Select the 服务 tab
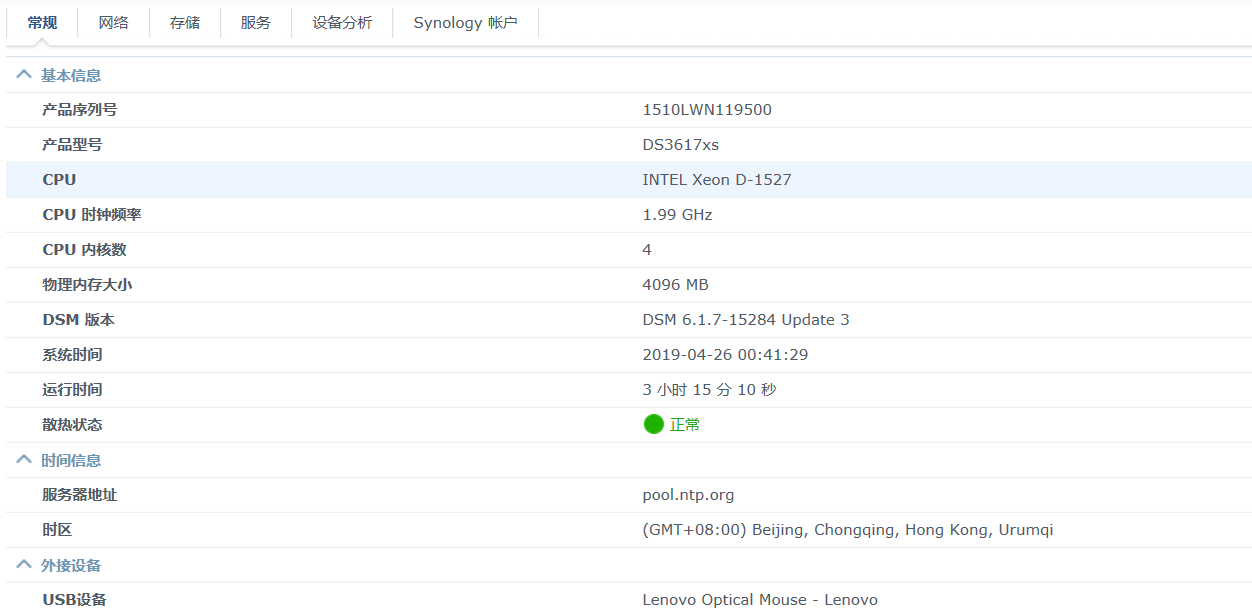The image size is (1252, 614). 255,22
